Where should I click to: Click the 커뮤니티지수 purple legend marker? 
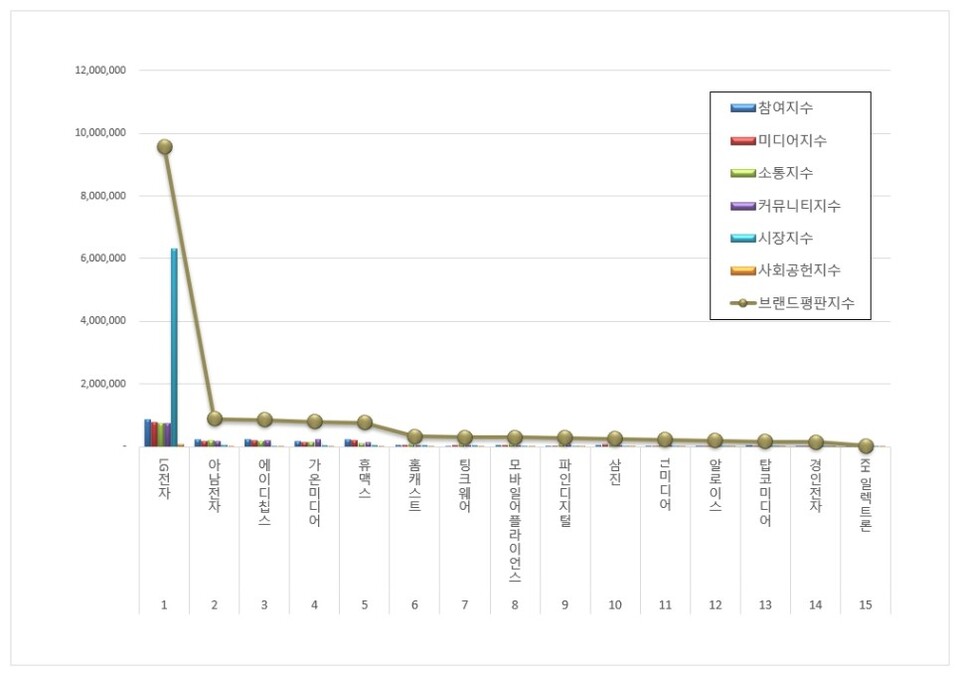coord(743,206)
